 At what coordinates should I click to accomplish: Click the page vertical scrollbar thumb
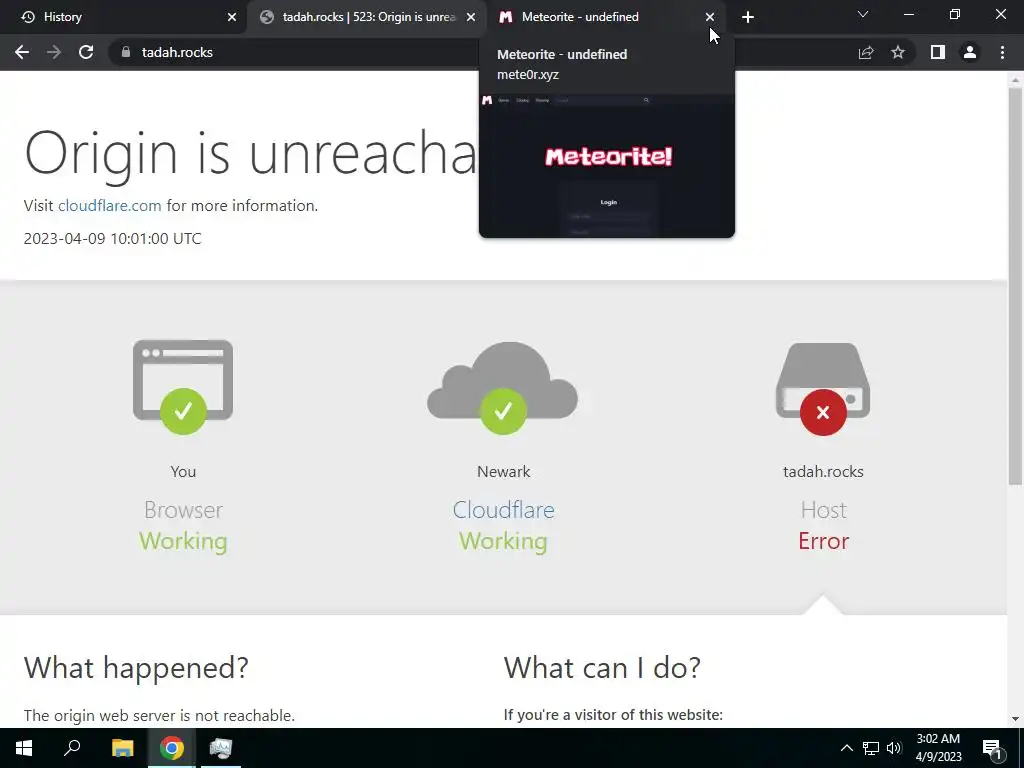tap(1015, 286)
